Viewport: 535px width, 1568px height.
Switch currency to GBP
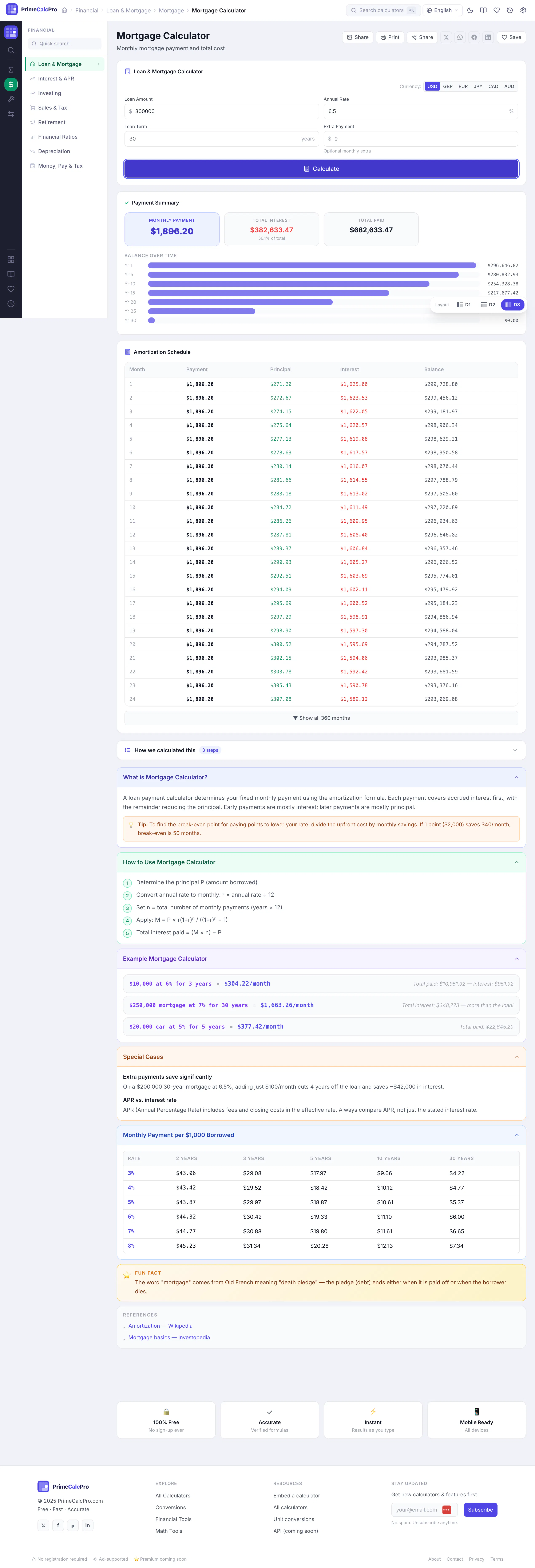click(x=448, y=86)
